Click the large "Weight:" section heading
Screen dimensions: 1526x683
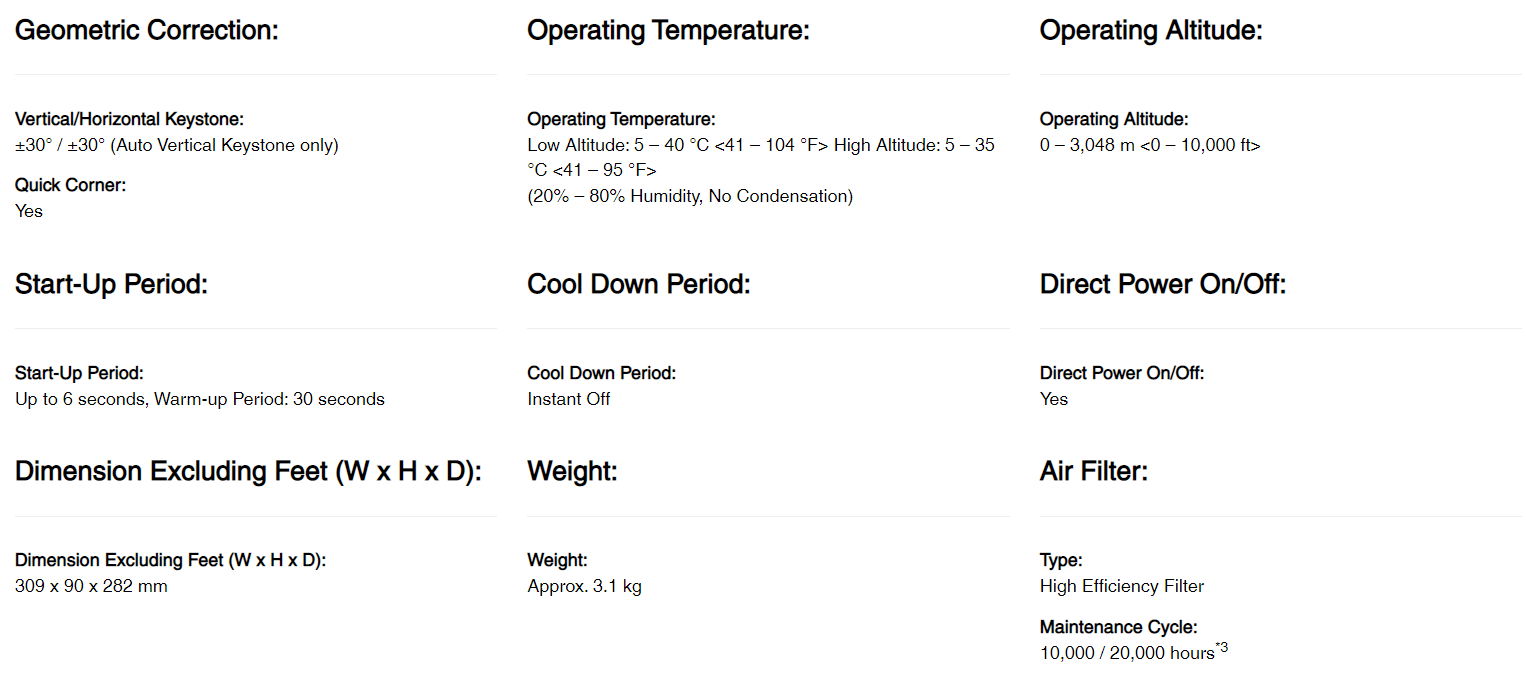[572, 471]
